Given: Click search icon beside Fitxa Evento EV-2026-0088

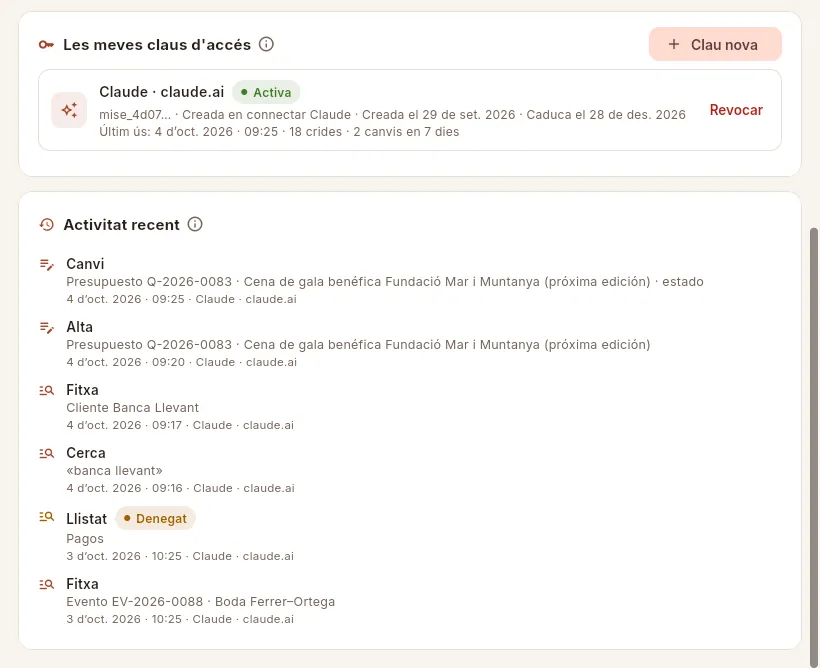Looking at the screenshot, I should coord(47,584).
